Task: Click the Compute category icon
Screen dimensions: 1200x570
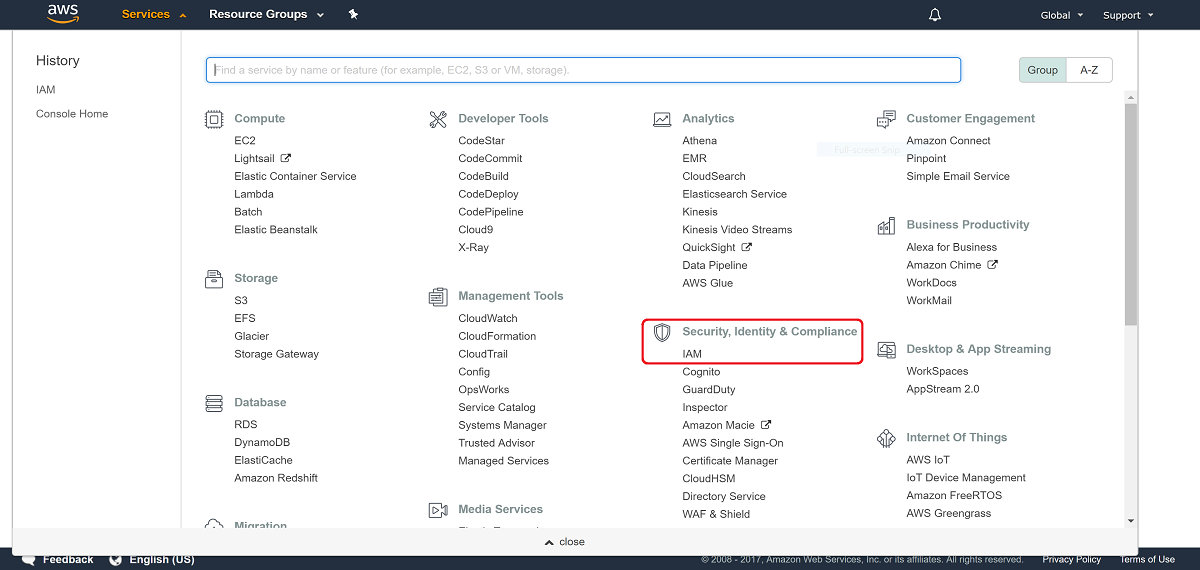Action: pyautogui.click(x=214, y=120)
